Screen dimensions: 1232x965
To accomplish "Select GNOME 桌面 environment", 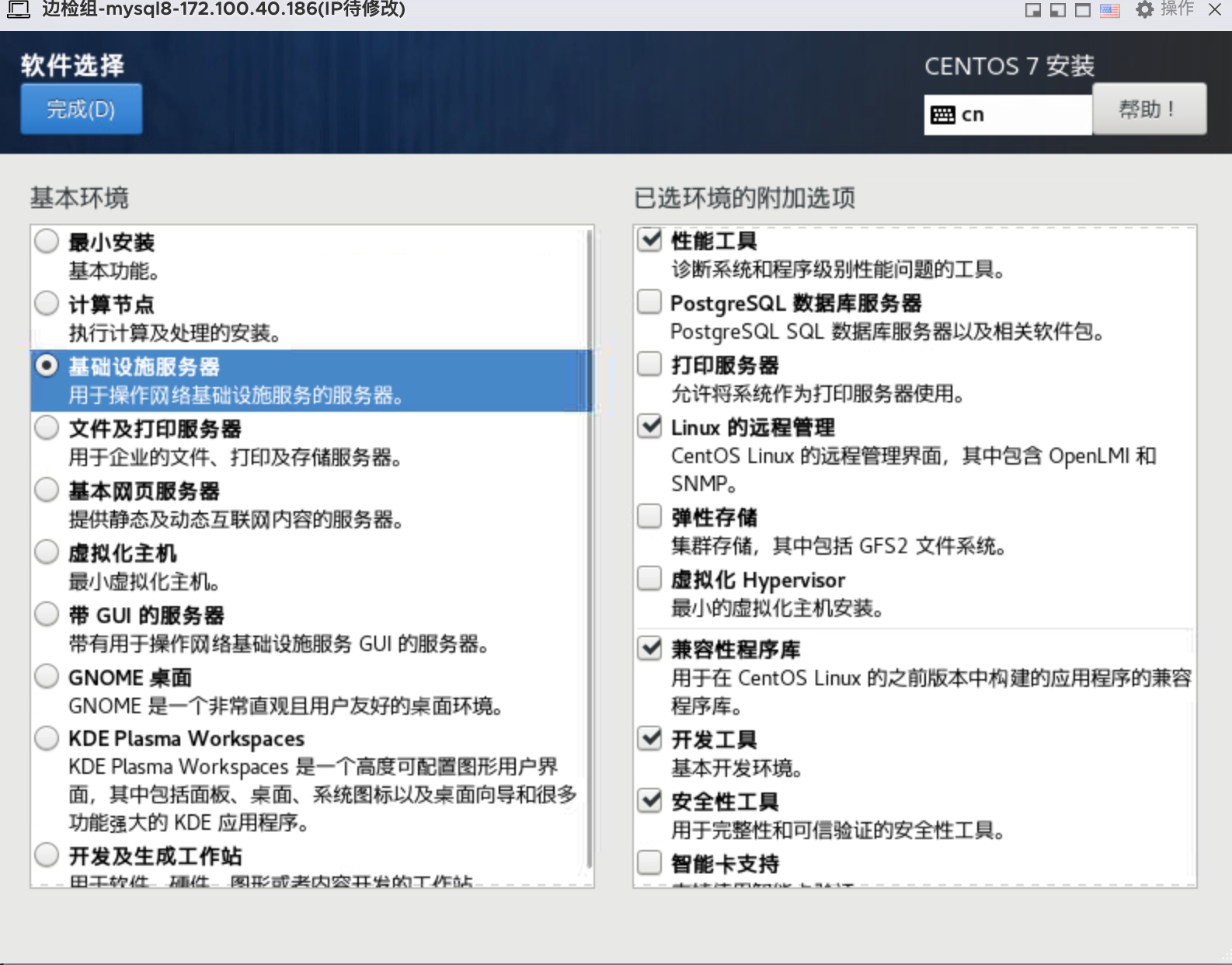I will pyautogui.click(x=47, y=676).
